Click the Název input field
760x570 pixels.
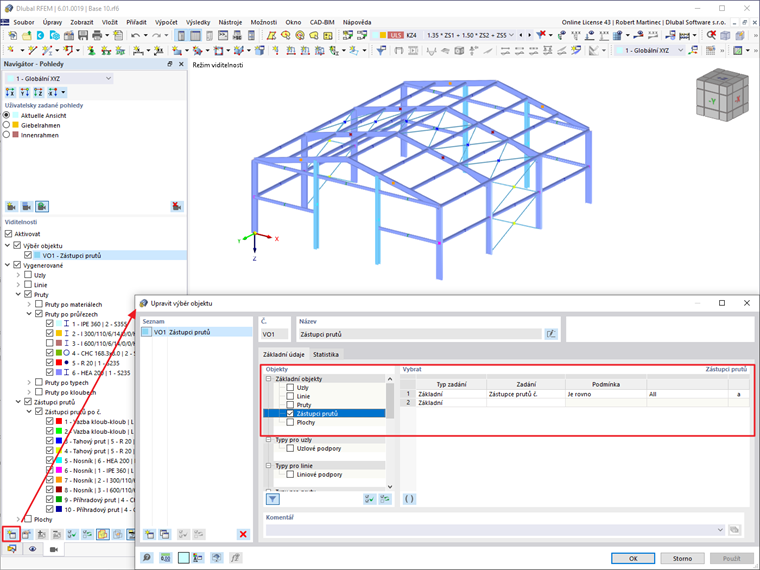click(x=419, y=334)
